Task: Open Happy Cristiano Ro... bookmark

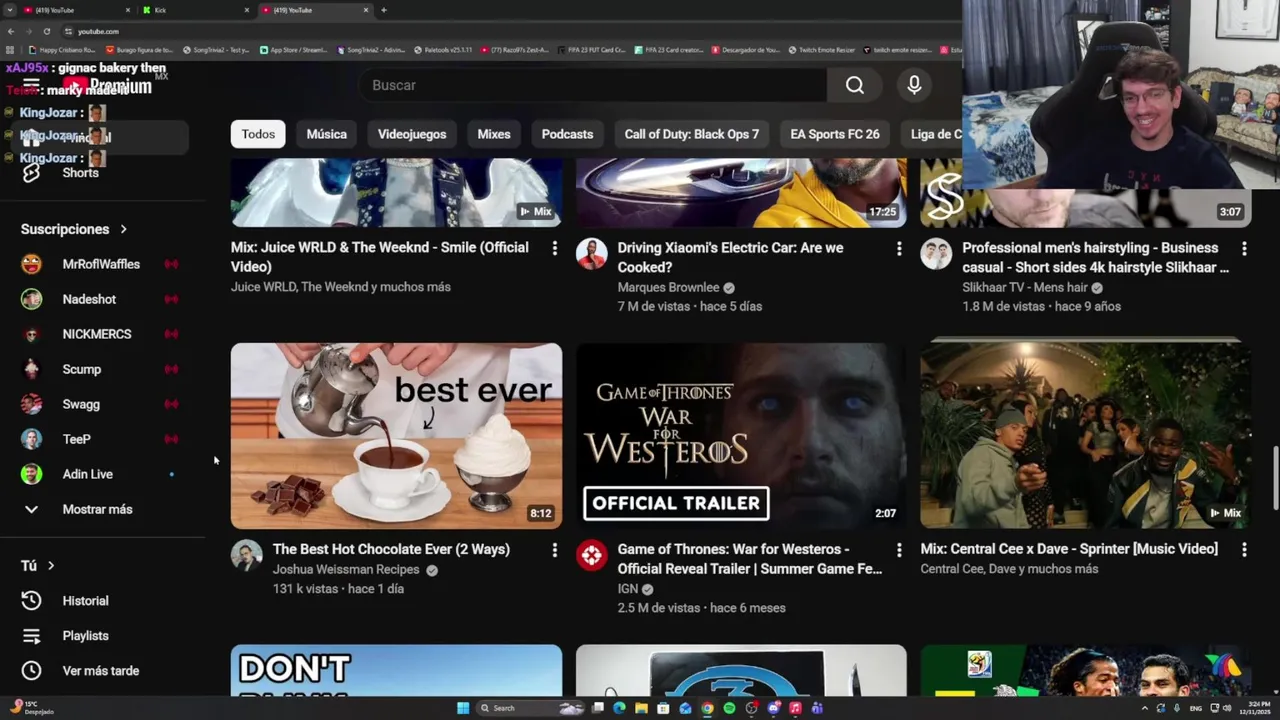Action: pyautogui.click(x=62, y=50)
